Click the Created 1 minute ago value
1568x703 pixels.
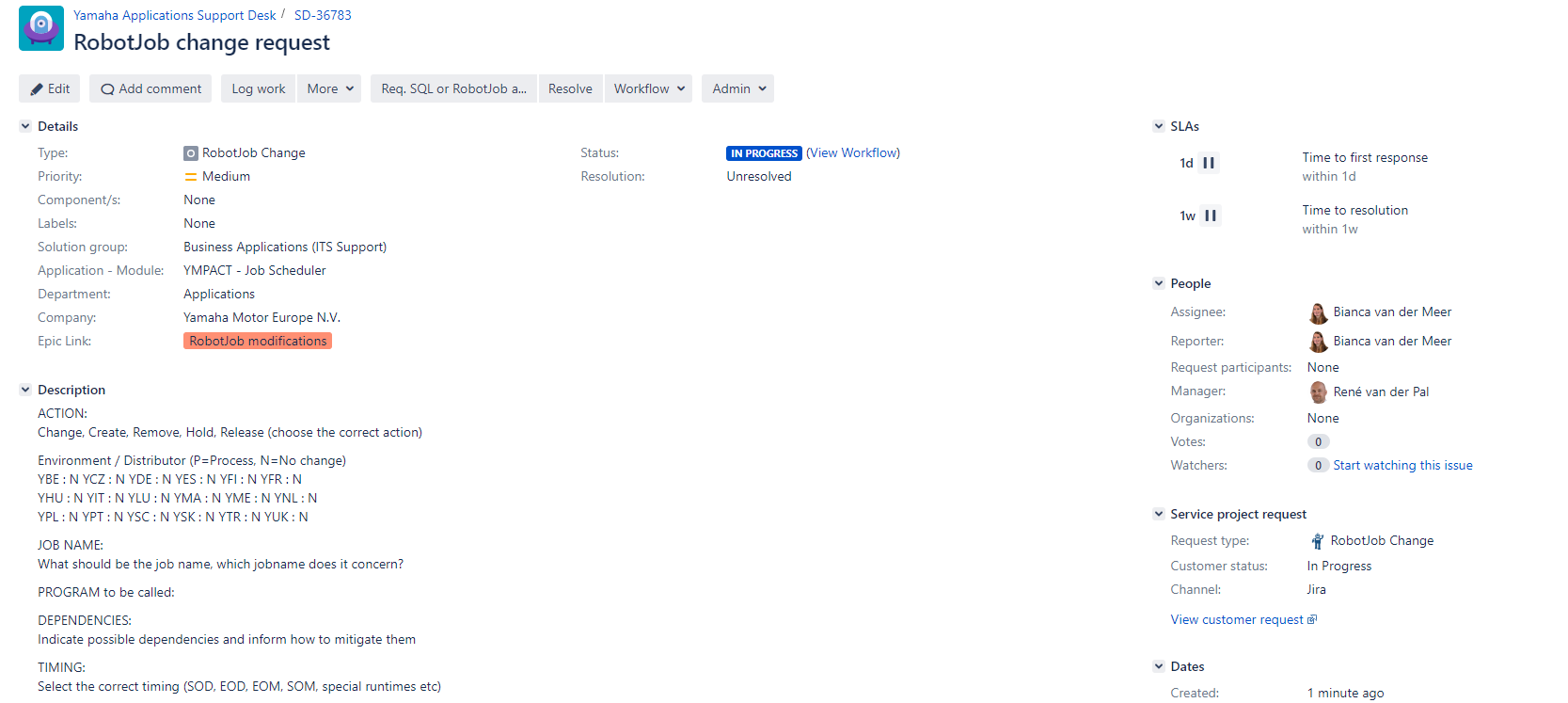click(1345, 693)
